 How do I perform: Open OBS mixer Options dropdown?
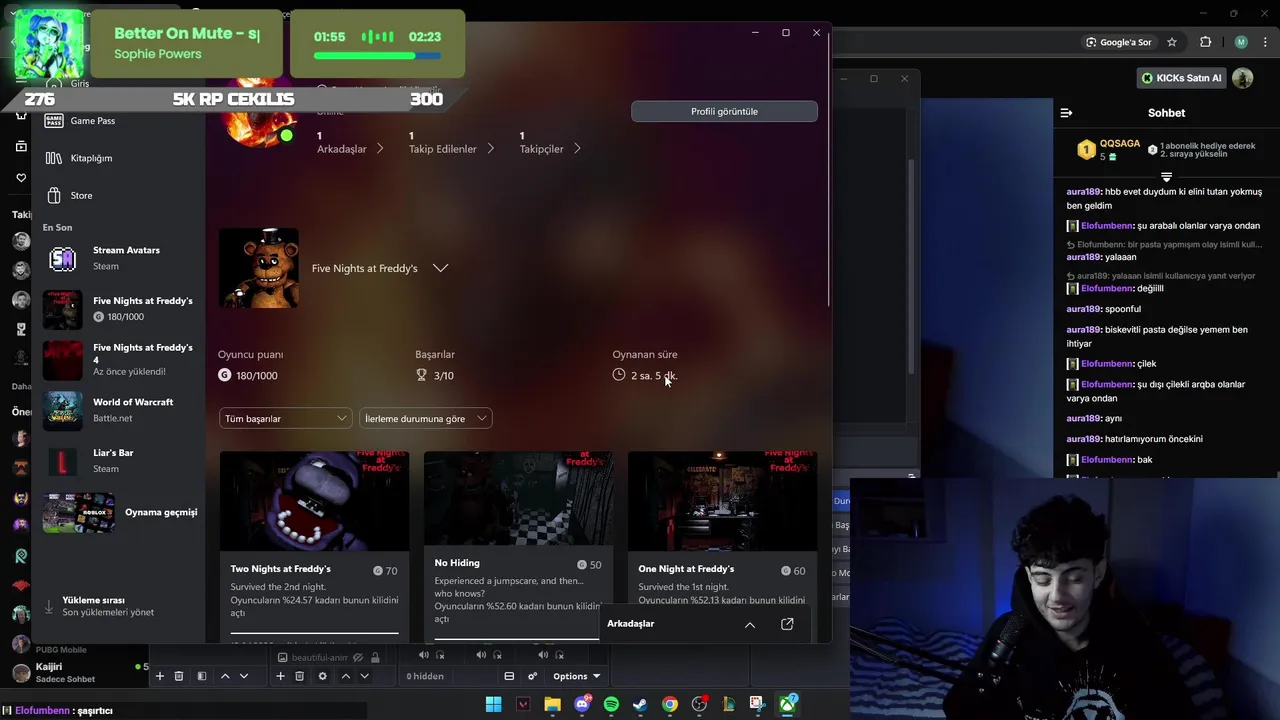(577, 676)
